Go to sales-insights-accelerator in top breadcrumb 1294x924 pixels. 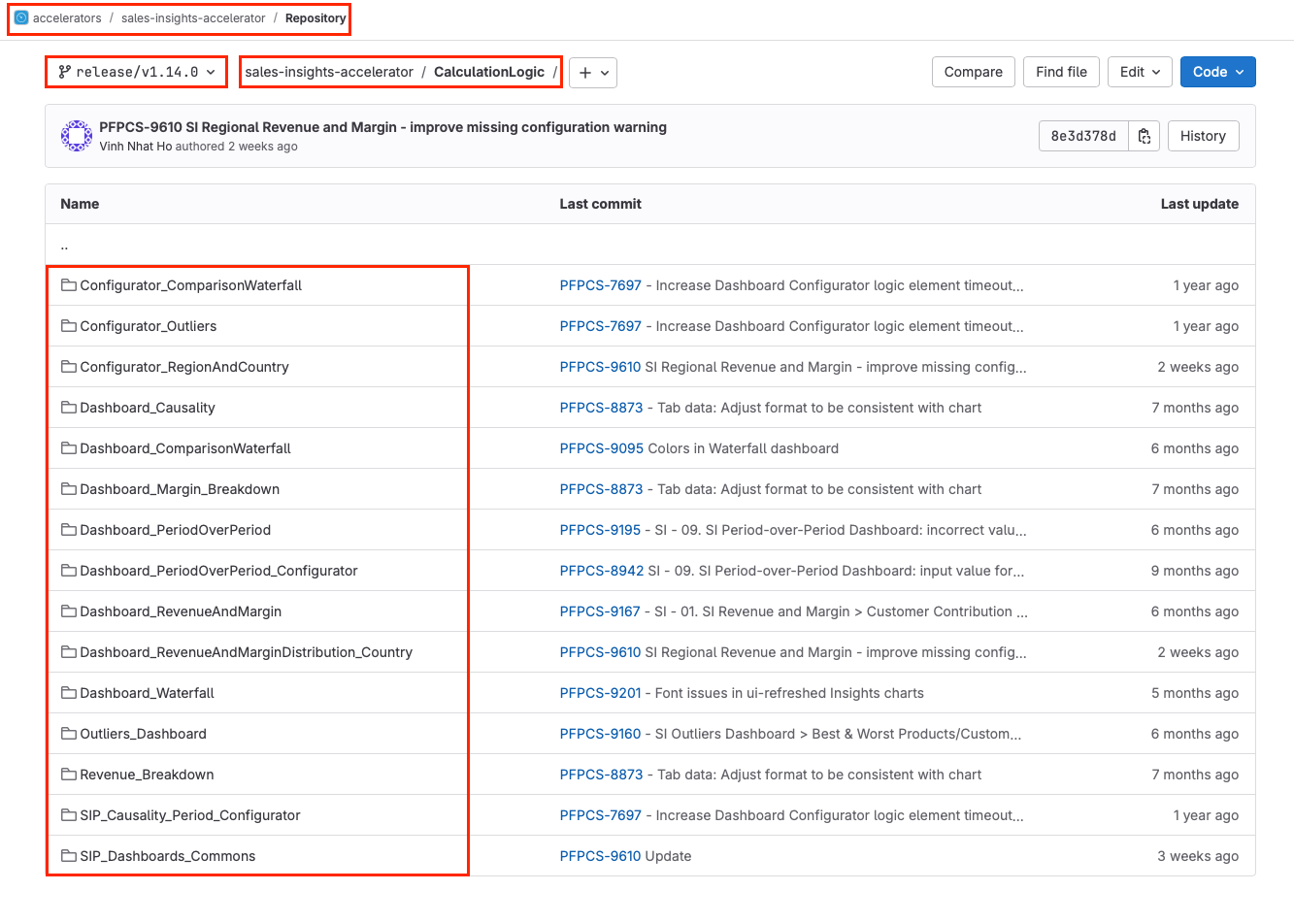(x=193, y=17)
